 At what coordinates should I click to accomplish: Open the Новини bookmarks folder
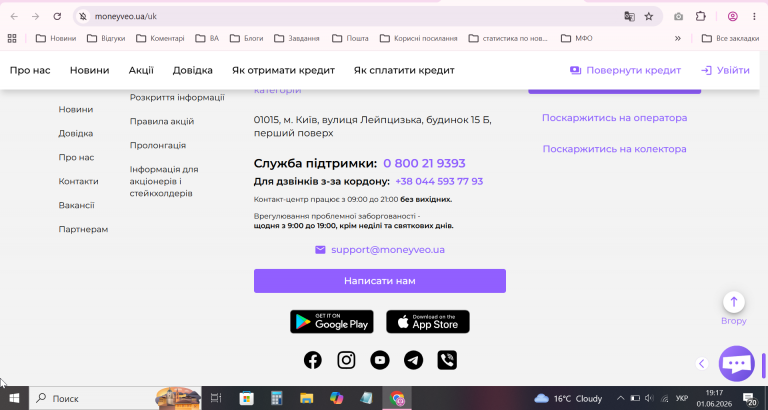click(56, 38)
